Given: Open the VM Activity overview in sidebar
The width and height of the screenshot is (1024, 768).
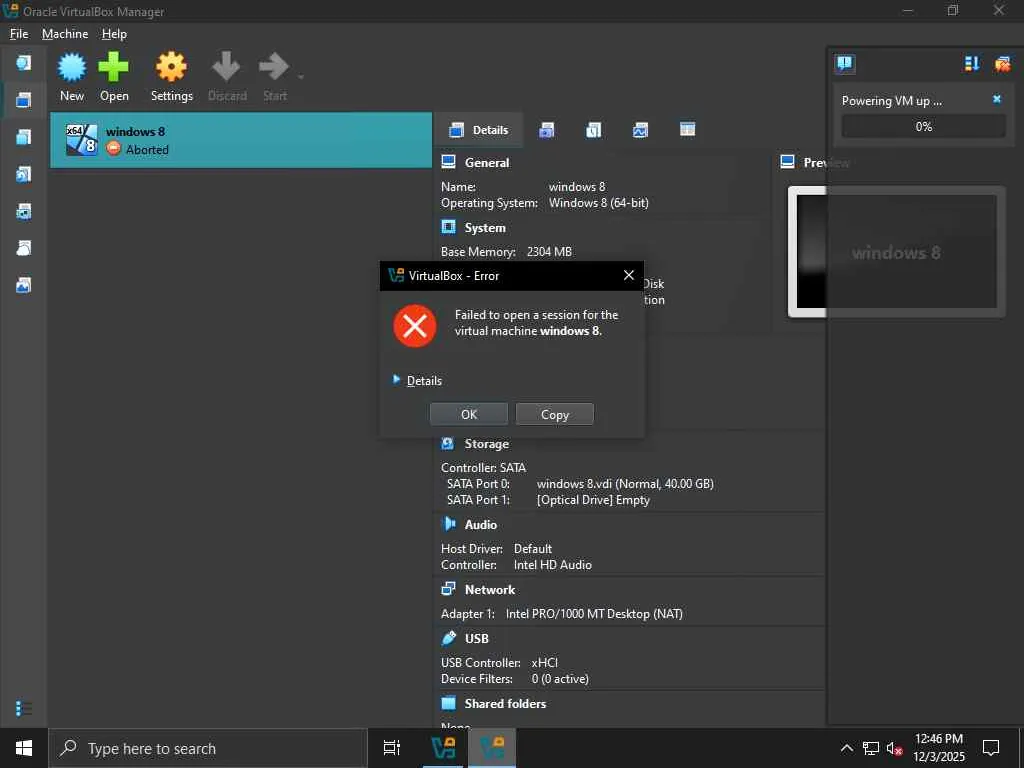Looking at the screenshot, I should [24, 285].
